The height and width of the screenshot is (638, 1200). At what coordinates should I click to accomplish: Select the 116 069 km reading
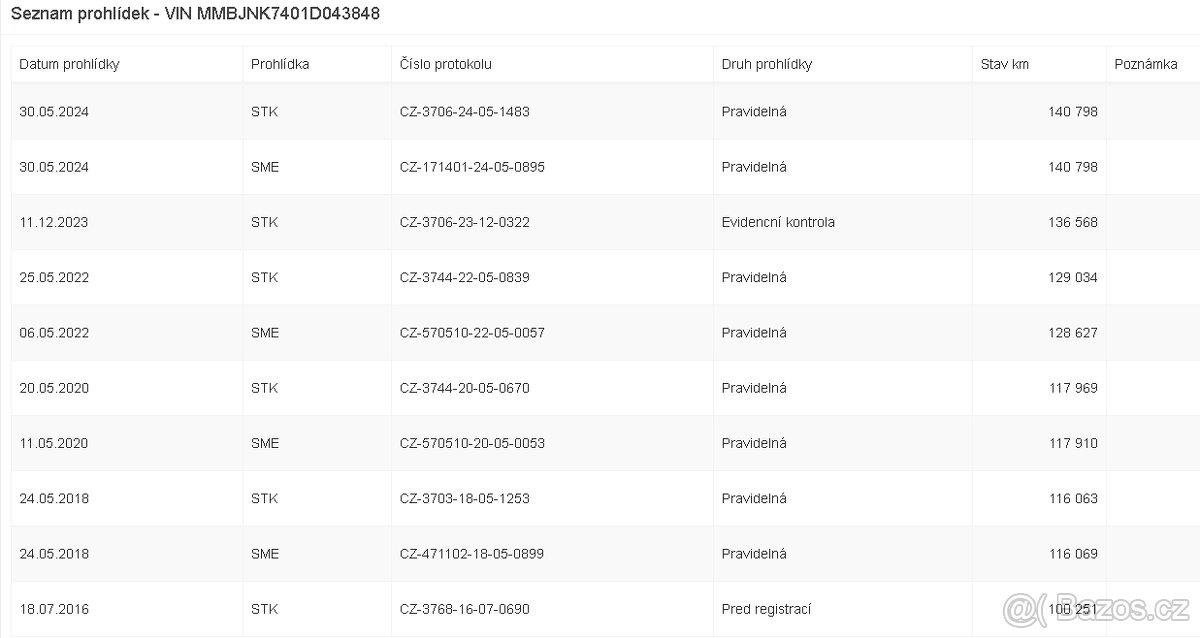point(1072,553)
